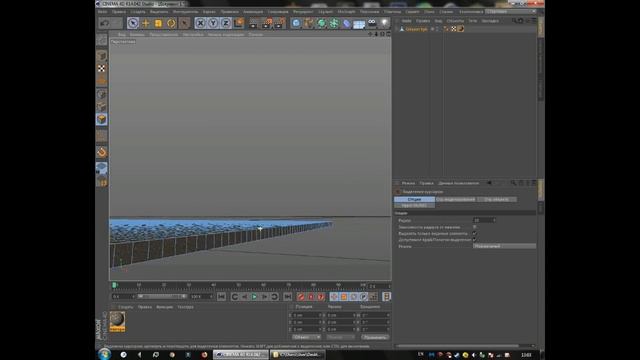Screen dimensions: 640x360
Task: Open the Cameras menu in viewport
Action: tap(137, 35)
